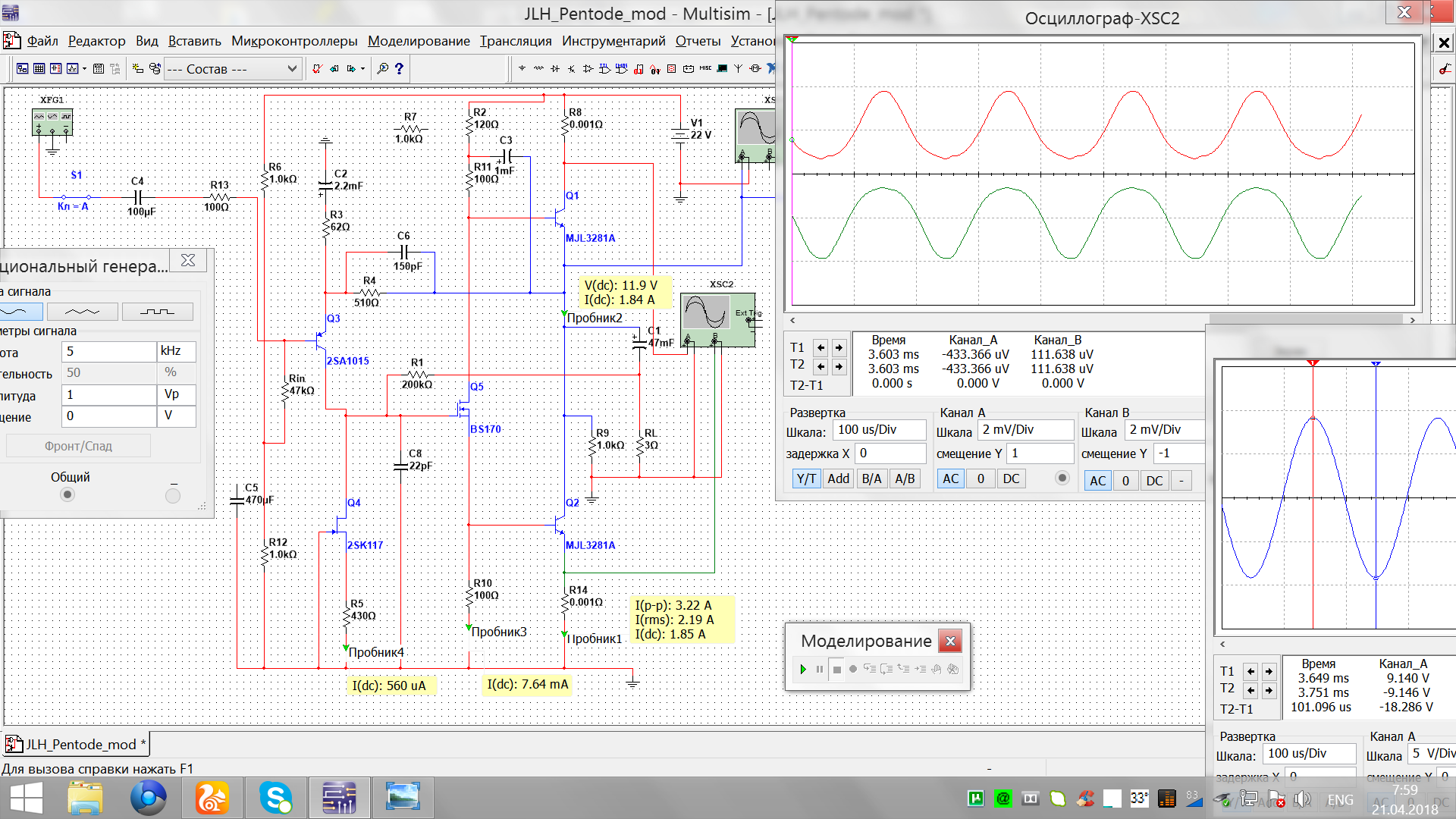1456x819 pixels.
Task: Open the grapher icon in toolbar
Action: pyautogui.click(x=72, y=68)
